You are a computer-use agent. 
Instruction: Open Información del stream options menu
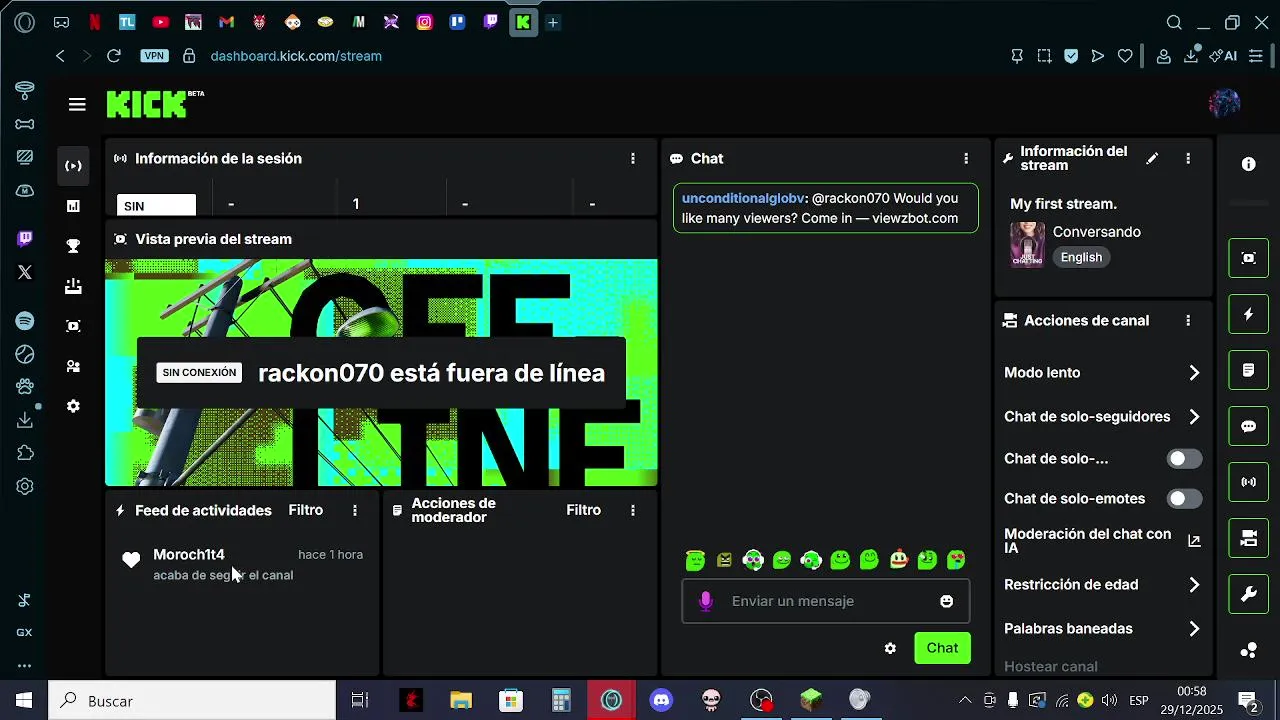(x=1188, y=158)
